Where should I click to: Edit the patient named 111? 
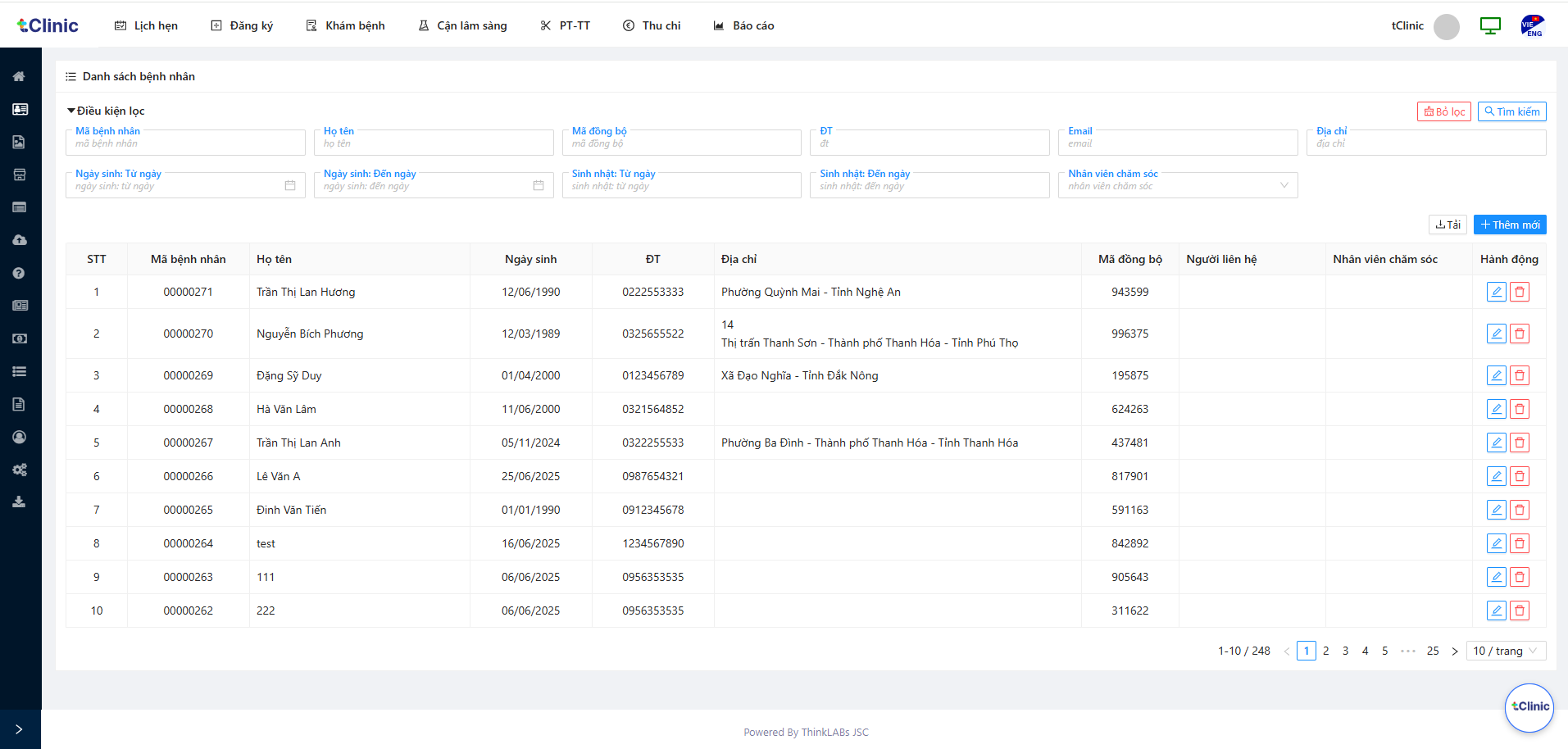(x=1496, y=577)
